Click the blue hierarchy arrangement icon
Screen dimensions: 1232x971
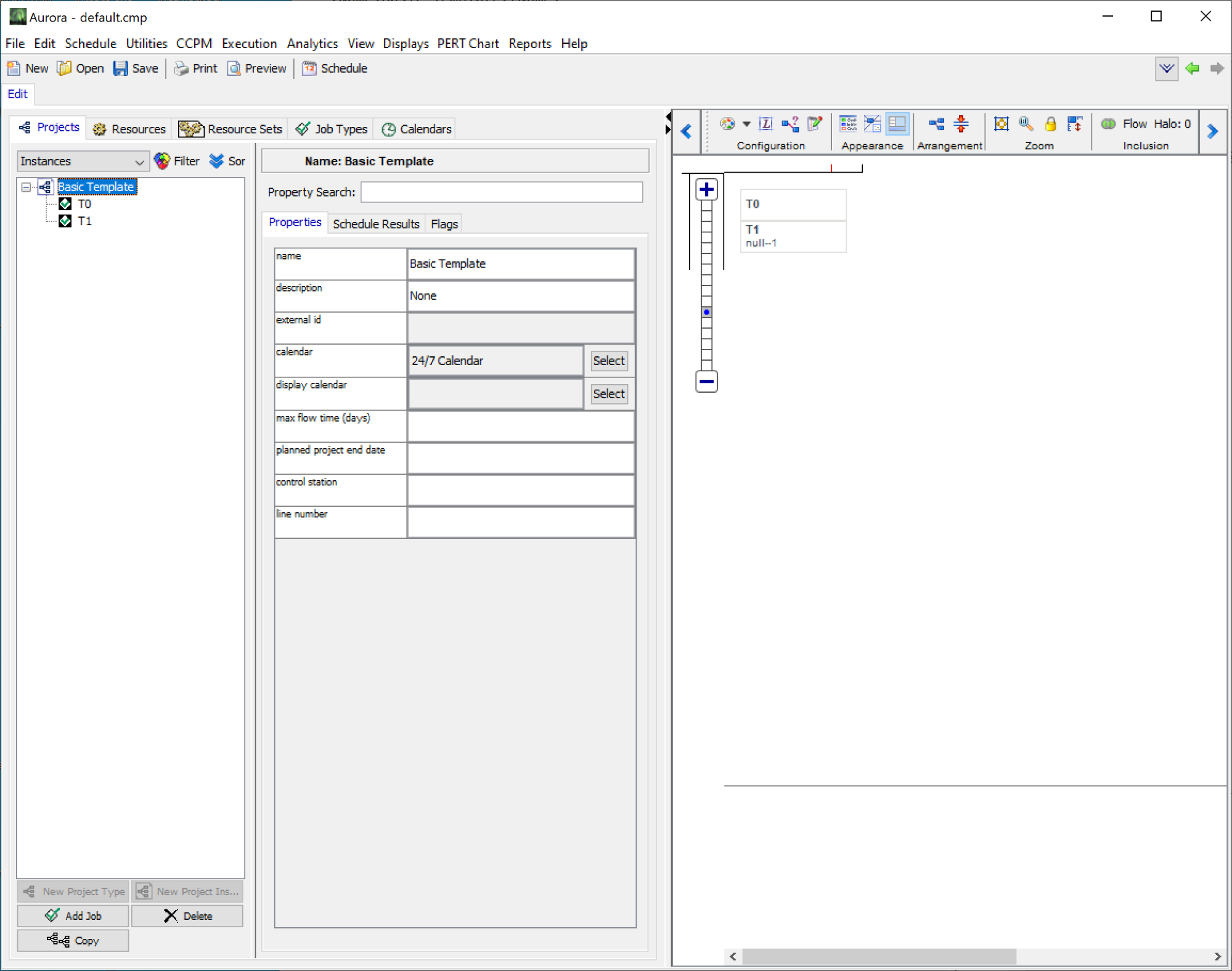936,124
